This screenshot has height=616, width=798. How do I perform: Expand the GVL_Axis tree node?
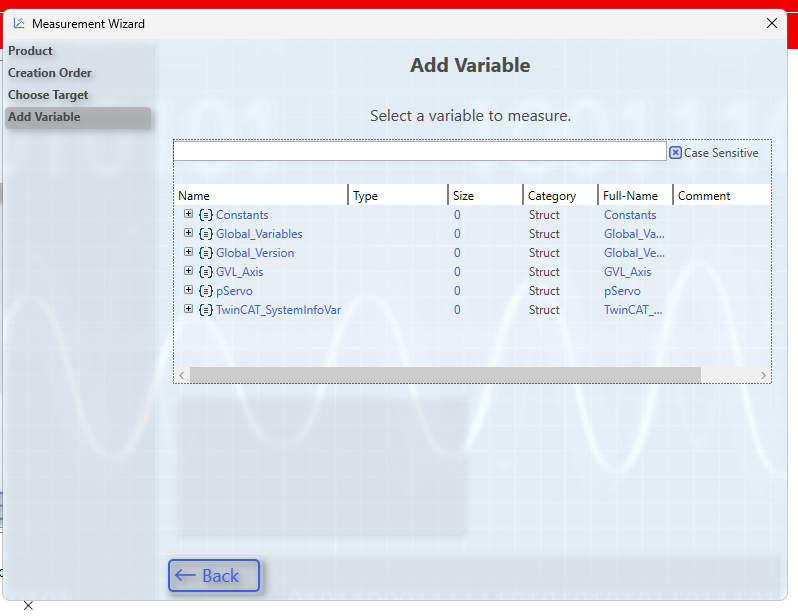pyautogui.click(x=188, y=271)
